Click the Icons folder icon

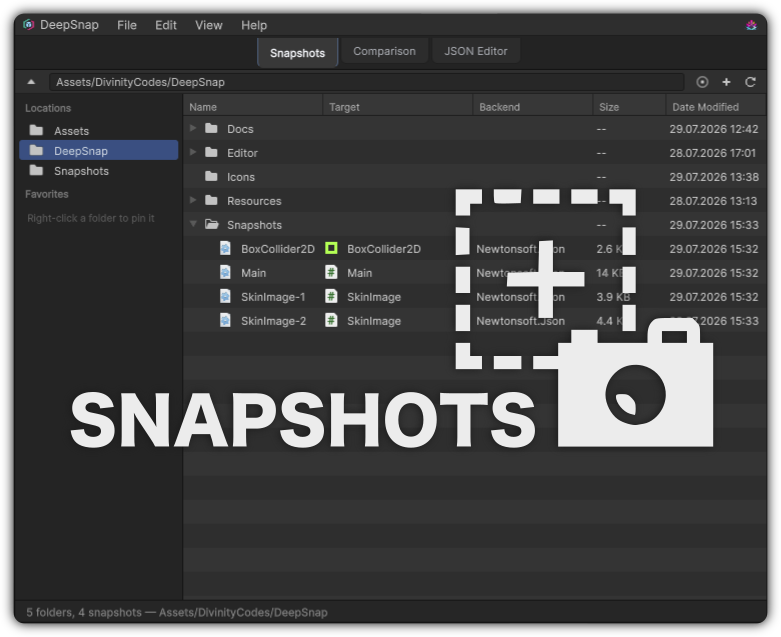(211, 176)
